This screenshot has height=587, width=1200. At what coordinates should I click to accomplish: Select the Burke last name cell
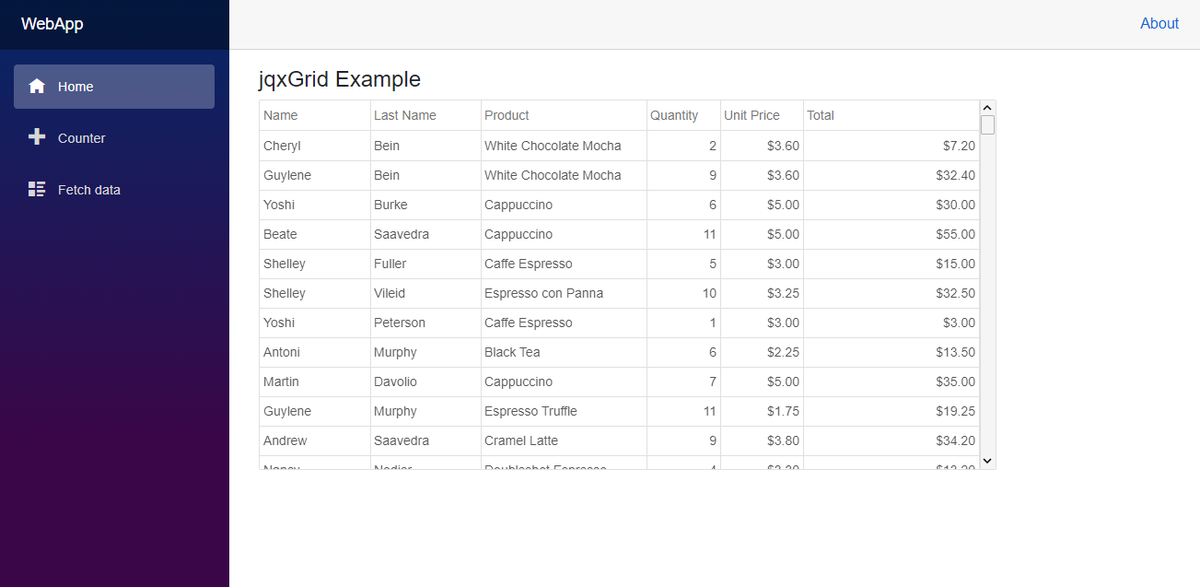425,205
